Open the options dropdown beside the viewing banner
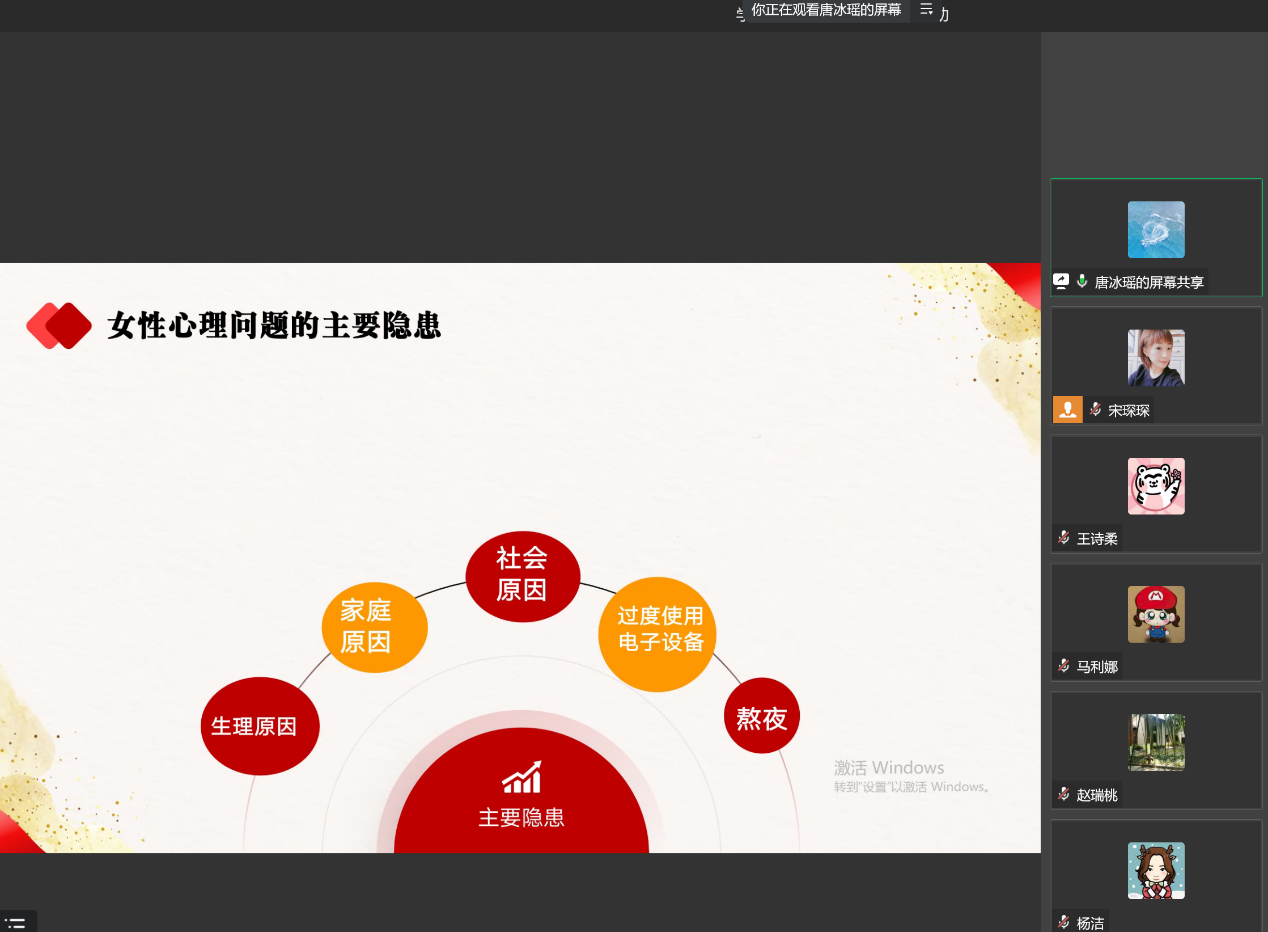 [927, 10]
